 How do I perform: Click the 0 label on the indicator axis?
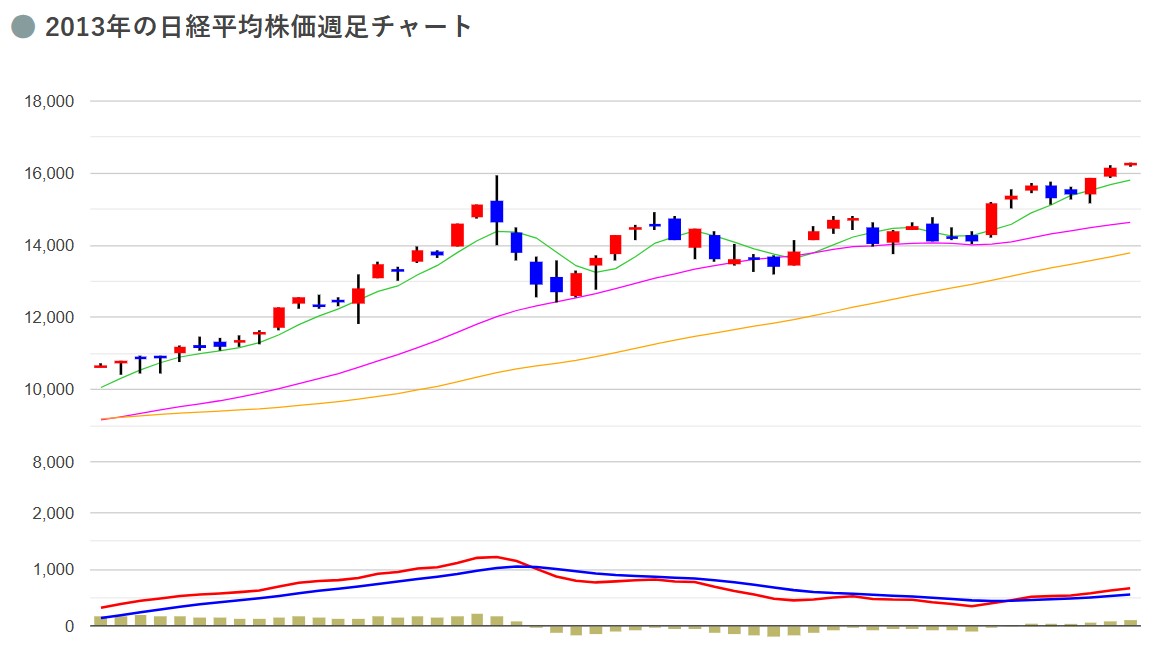pos(70,626)
